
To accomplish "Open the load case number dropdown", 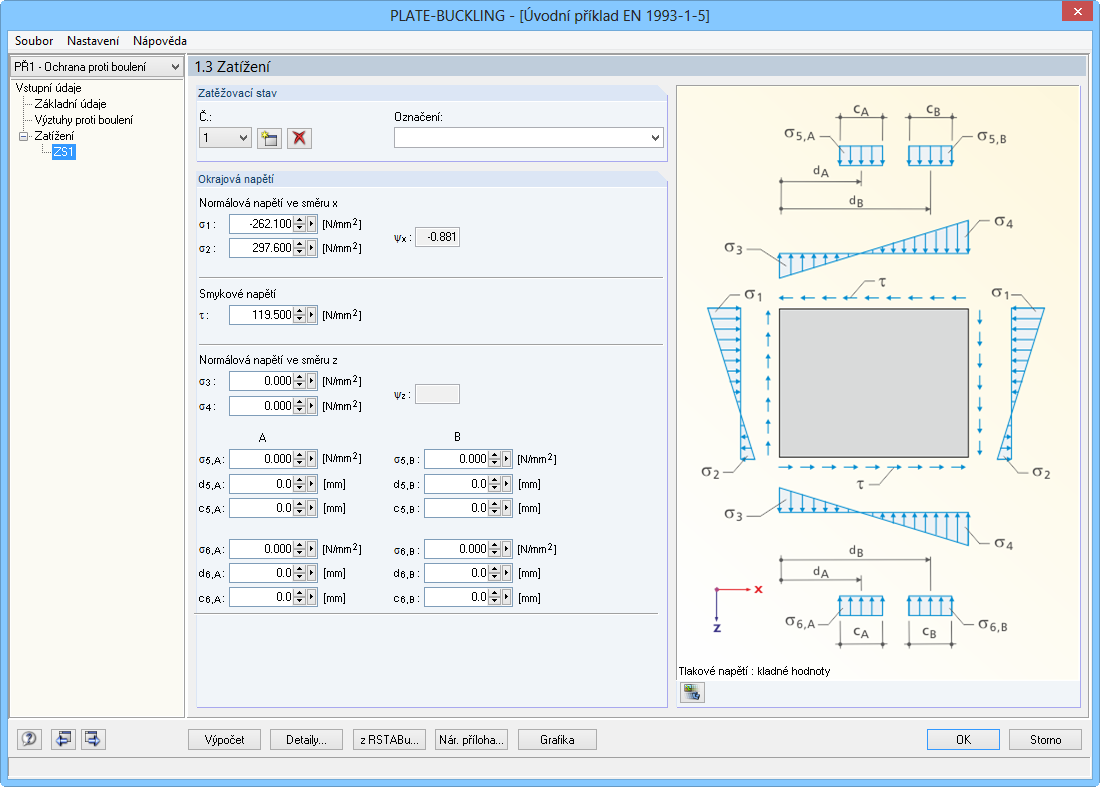I will [x=243, y=138].
